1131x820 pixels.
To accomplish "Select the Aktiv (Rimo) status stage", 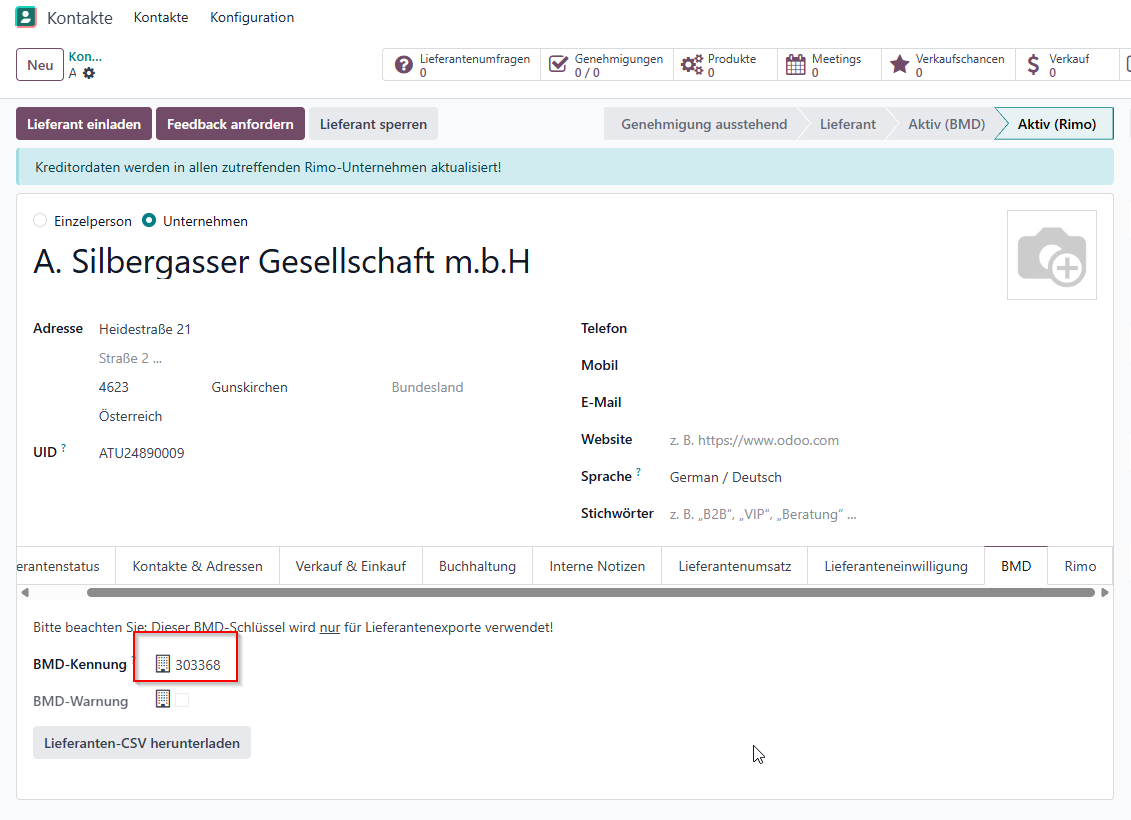I will click(1057, 124).
